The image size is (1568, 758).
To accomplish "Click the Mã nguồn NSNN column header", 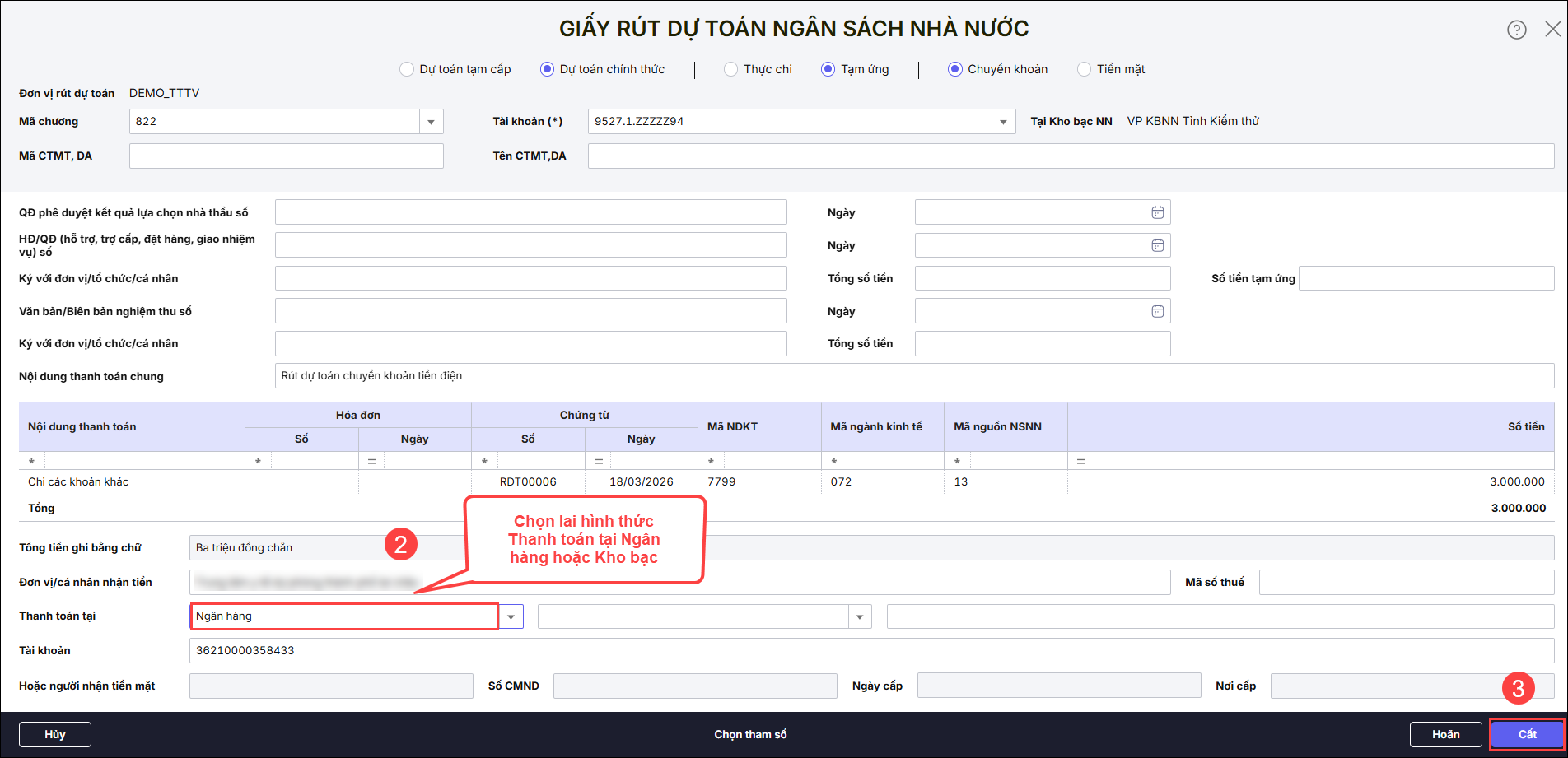I will coord(1006,427).
